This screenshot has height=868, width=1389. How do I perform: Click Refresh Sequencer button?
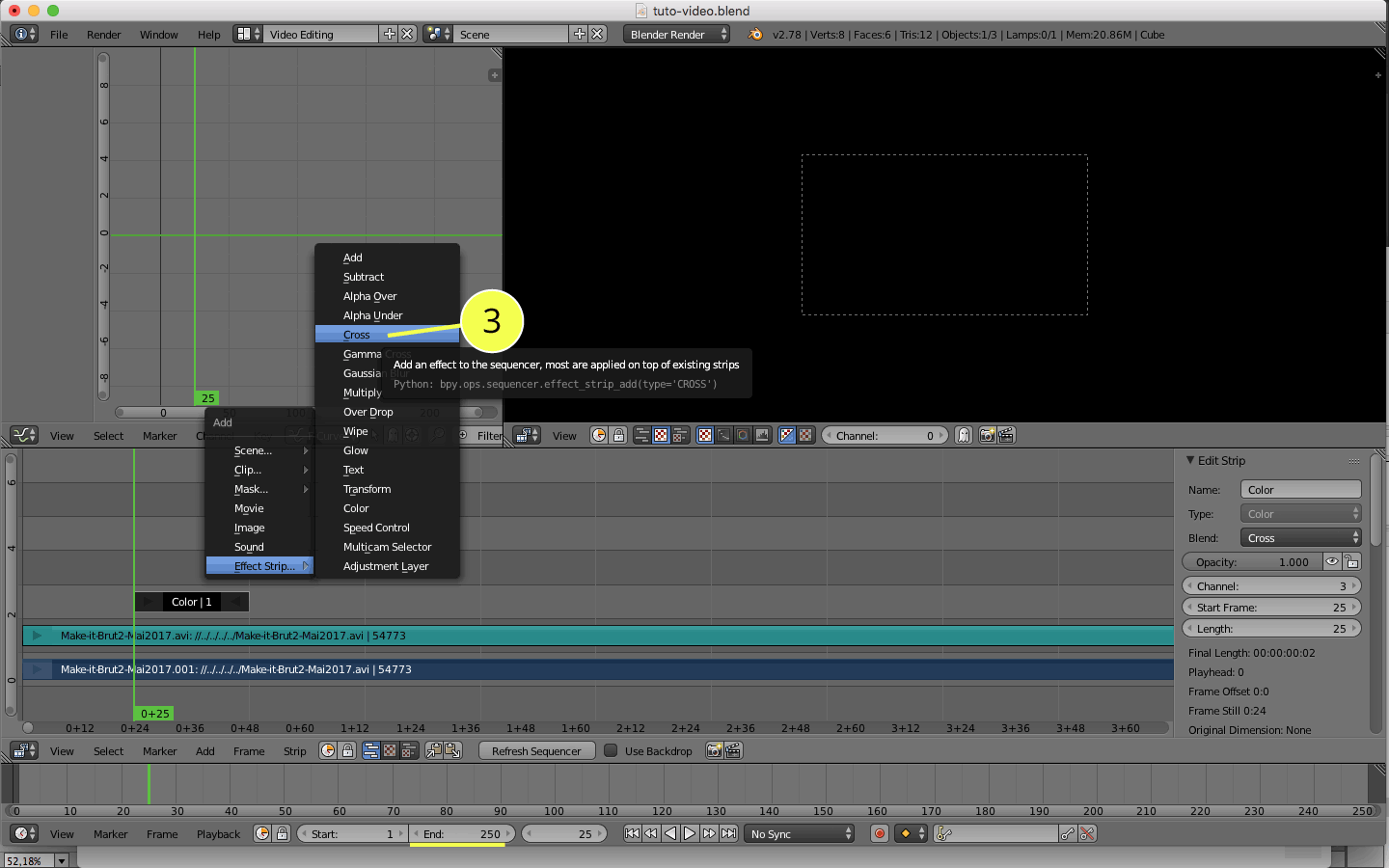tap(536, 750)
